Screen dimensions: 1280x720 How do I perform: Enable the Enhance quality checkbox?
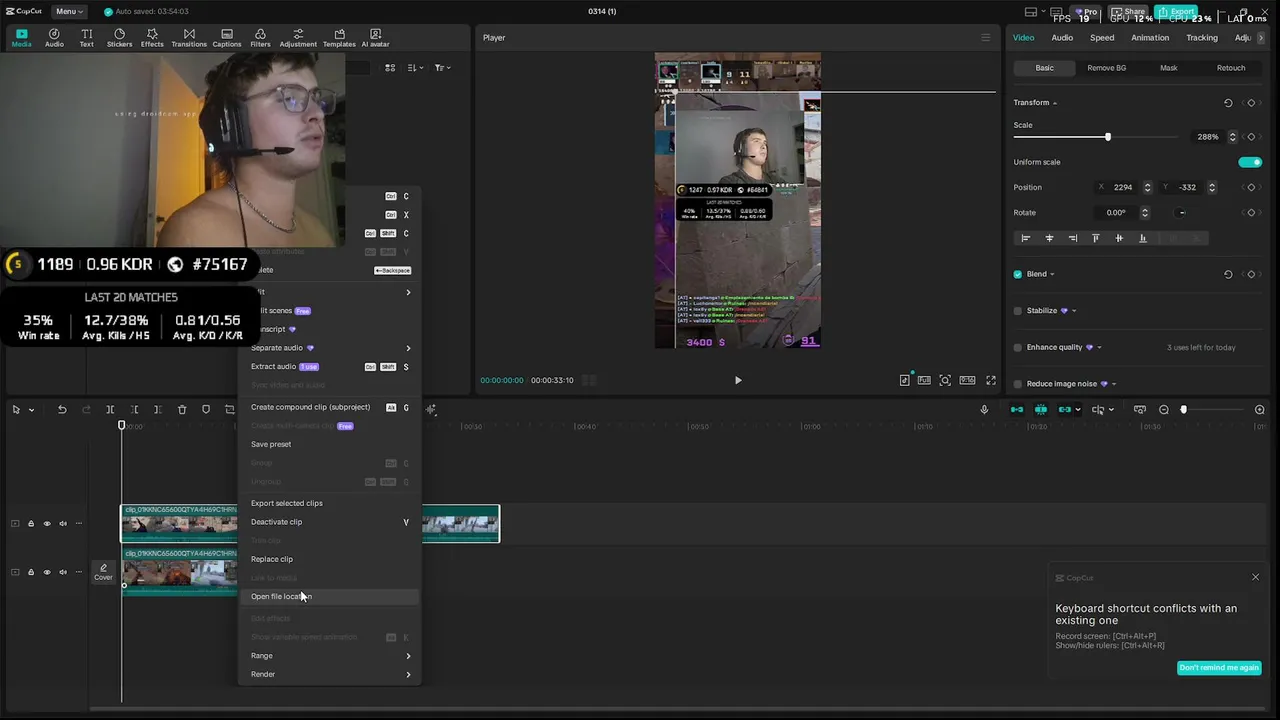pyautogui.click(x=1018, y=347)
